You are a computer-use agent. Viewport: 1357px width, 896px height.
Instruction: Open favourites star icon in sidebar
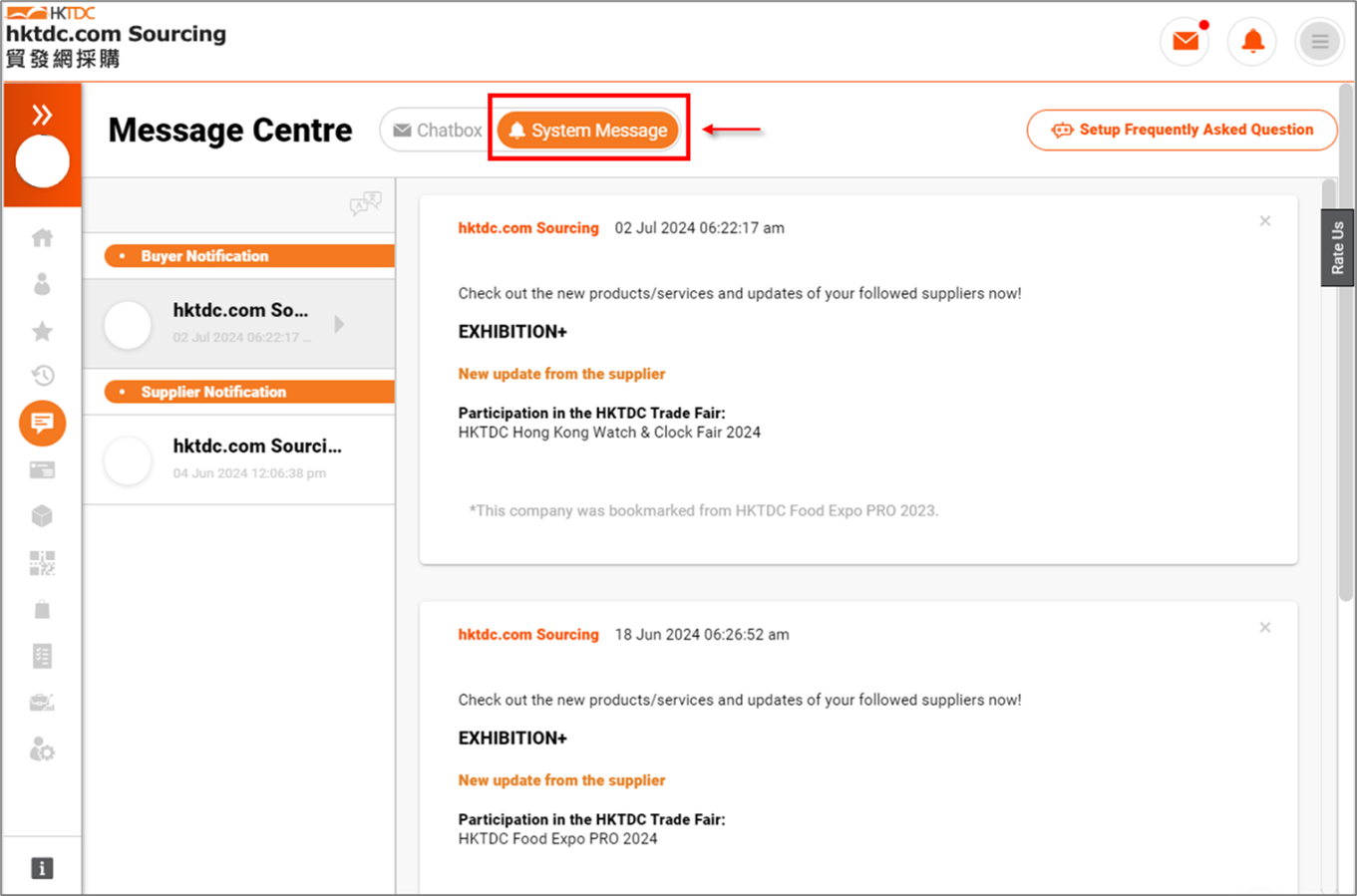point(42,331)
